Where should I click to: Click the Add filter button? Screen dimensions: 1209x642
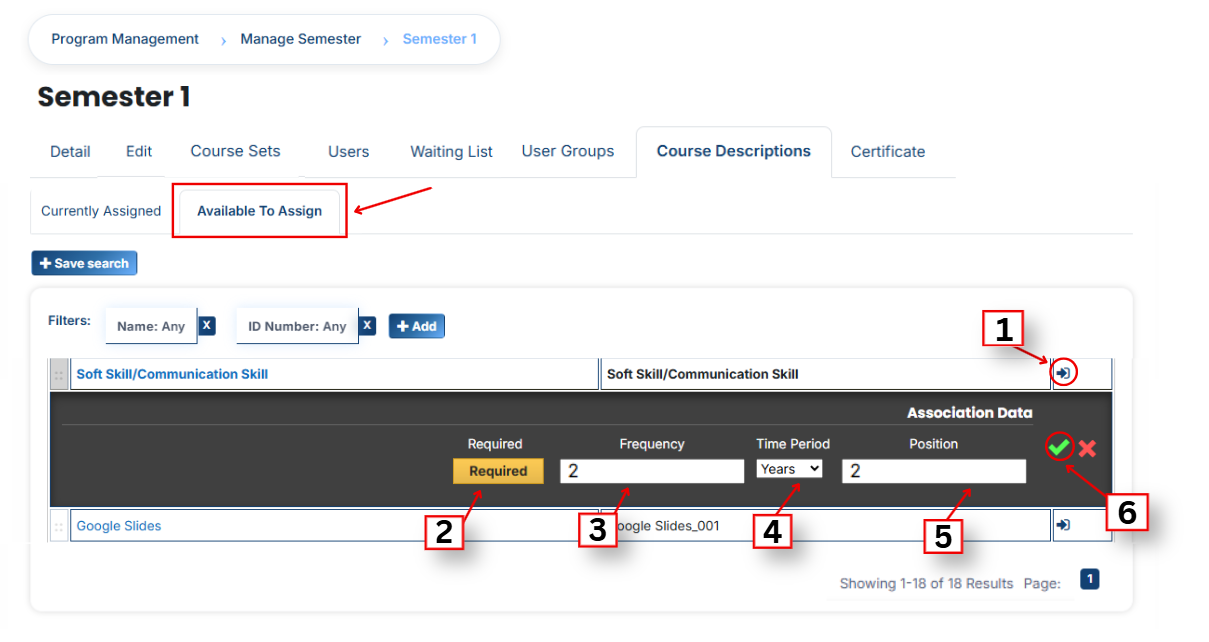(x=417, y=326)
